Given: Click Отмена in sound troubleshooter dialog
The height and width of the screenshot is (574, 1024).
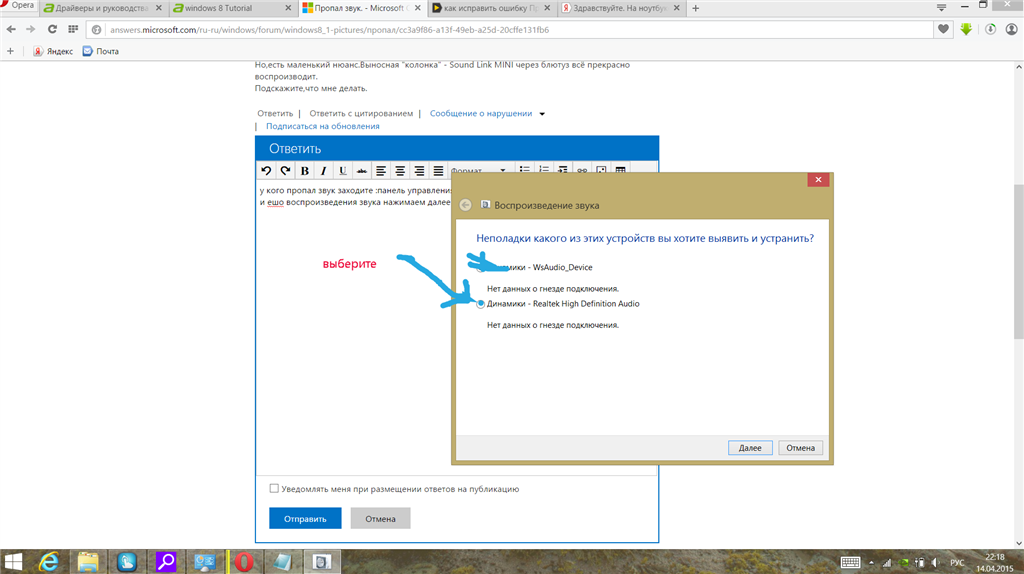Looking at the screenshot, I should (x=800, y=448).
